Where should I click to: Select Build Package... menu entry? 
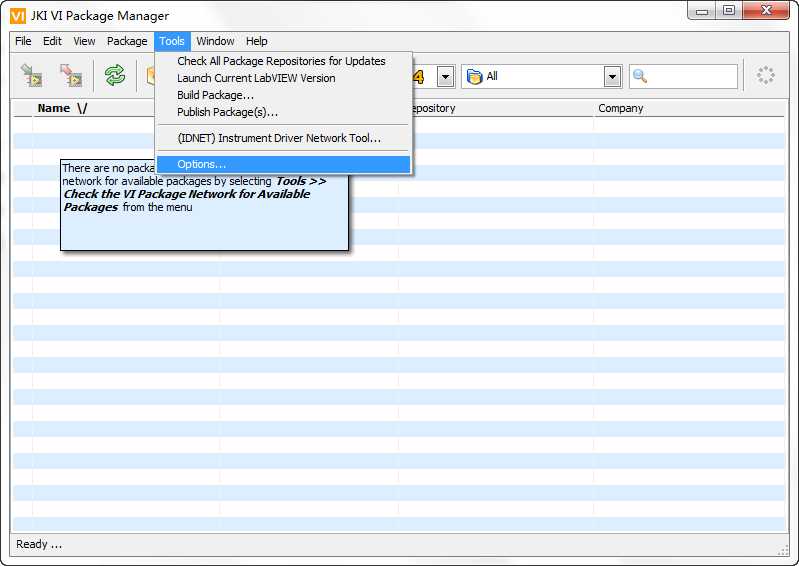283,95
